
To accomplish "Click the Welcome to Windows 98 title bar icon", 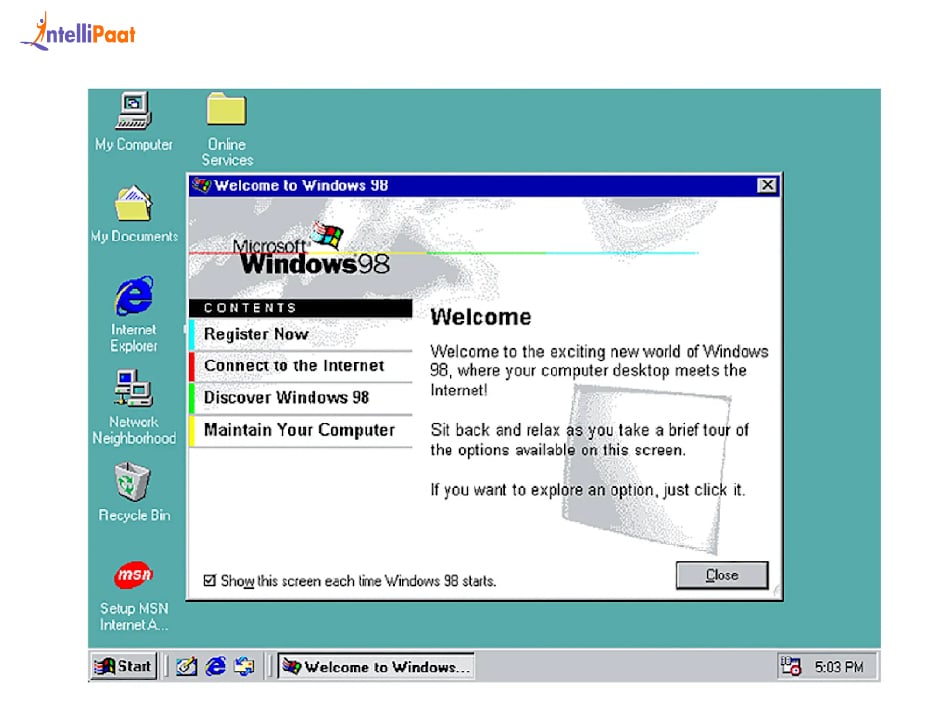I will point(201,185).
